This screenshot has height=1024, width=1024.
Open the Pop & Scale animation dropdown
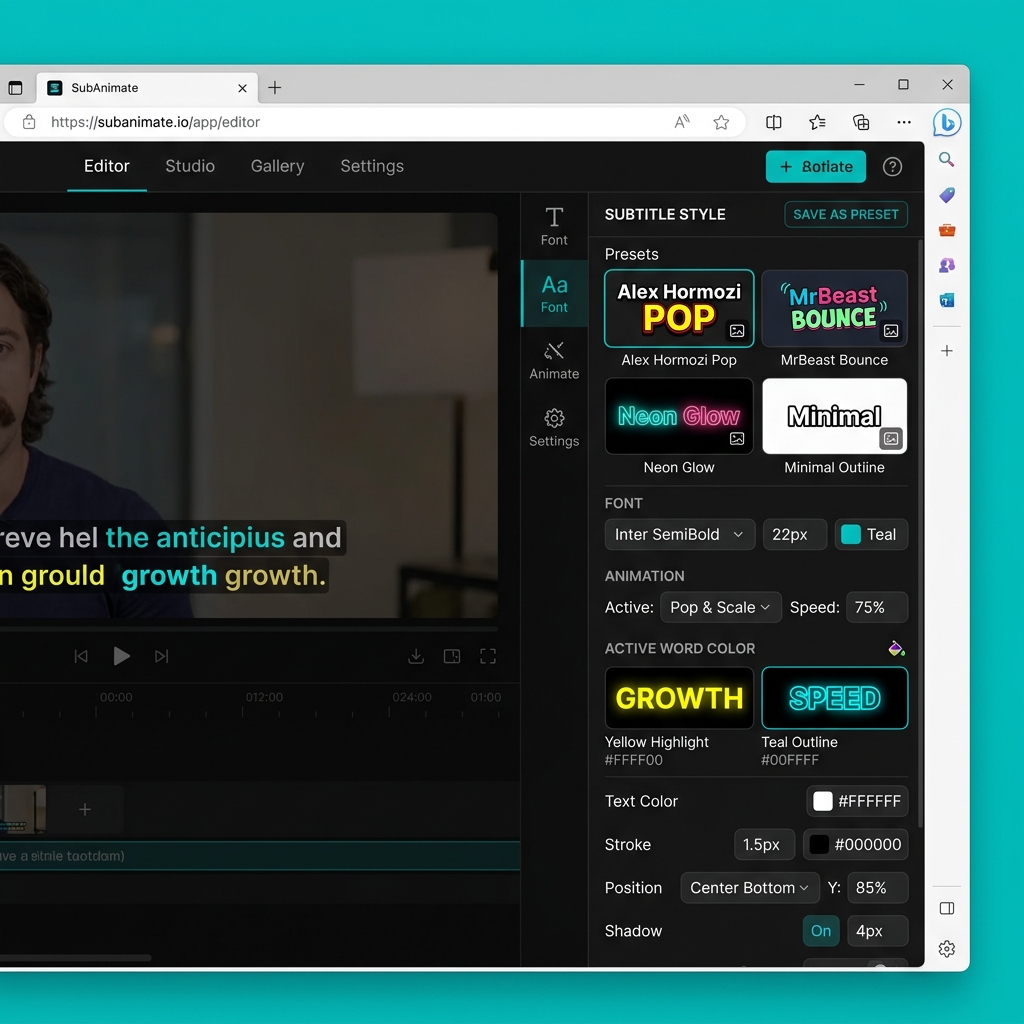tap(720, 607)
